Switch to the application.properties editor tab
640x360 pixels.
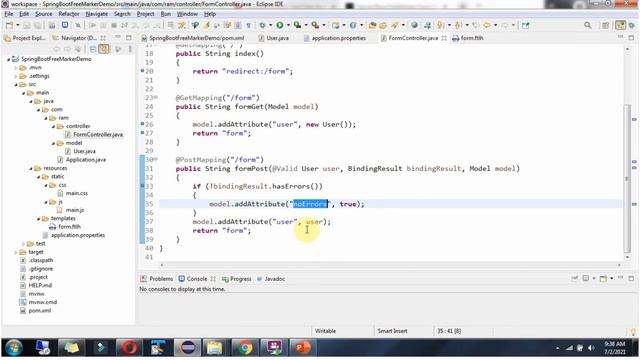tap(335, 38)
